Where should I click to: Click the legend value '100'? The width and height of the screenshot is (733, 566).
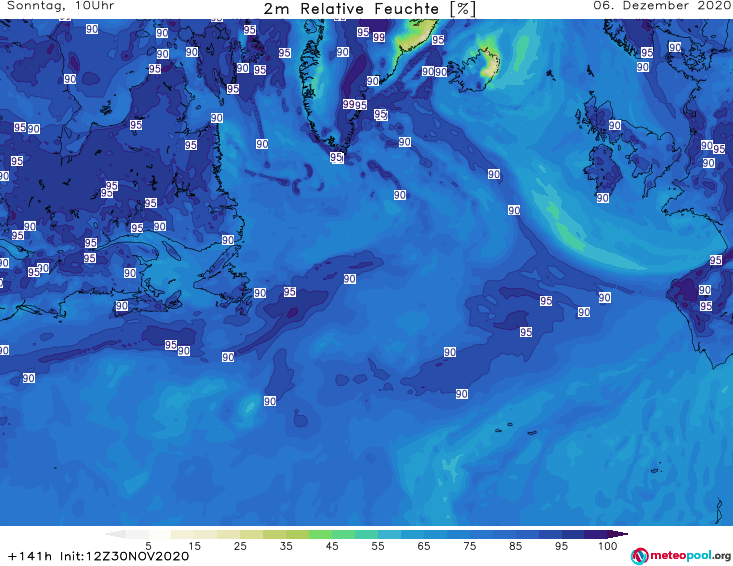(608, 546)
